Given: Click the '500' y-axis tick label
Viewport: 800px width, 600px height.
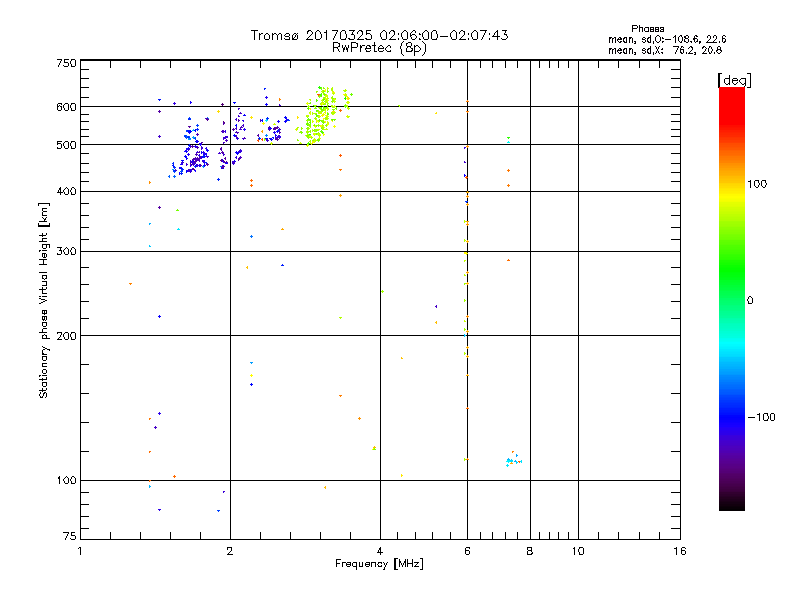Looking at the screenshot, I should coord(66,145).
